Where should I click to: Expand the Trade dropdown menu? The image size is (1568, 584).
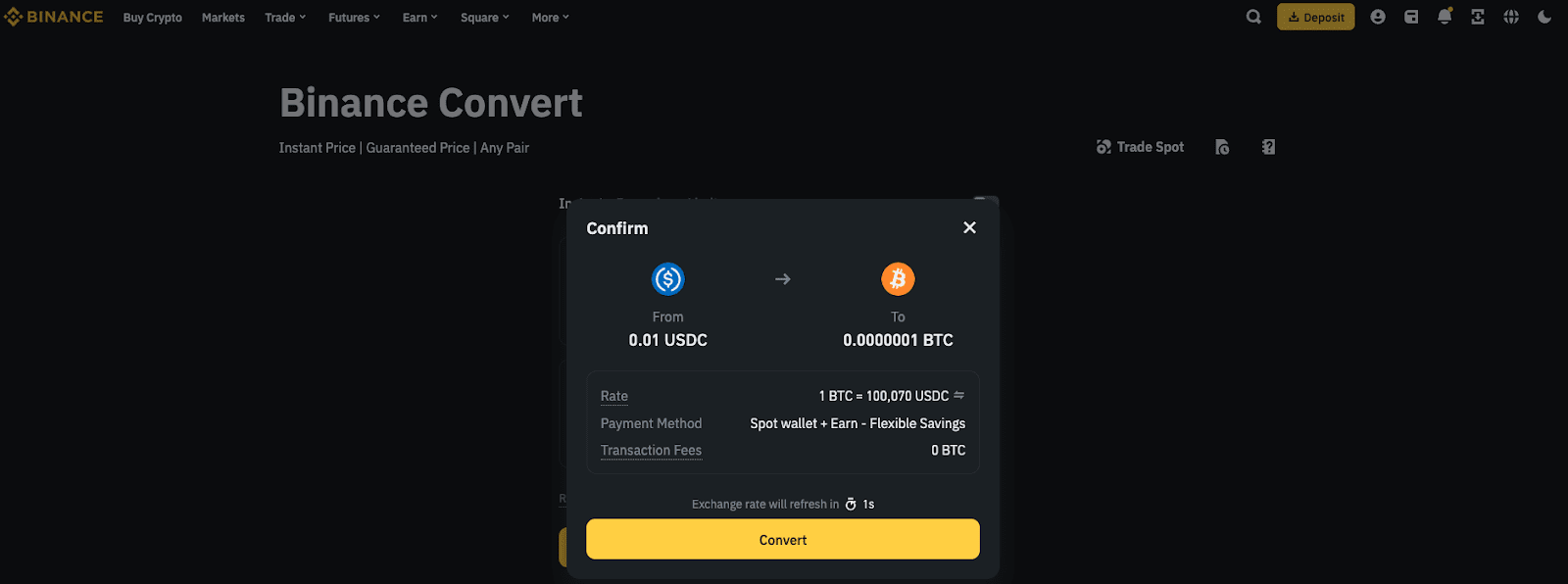pyautogui.click(x=285, y=18)
